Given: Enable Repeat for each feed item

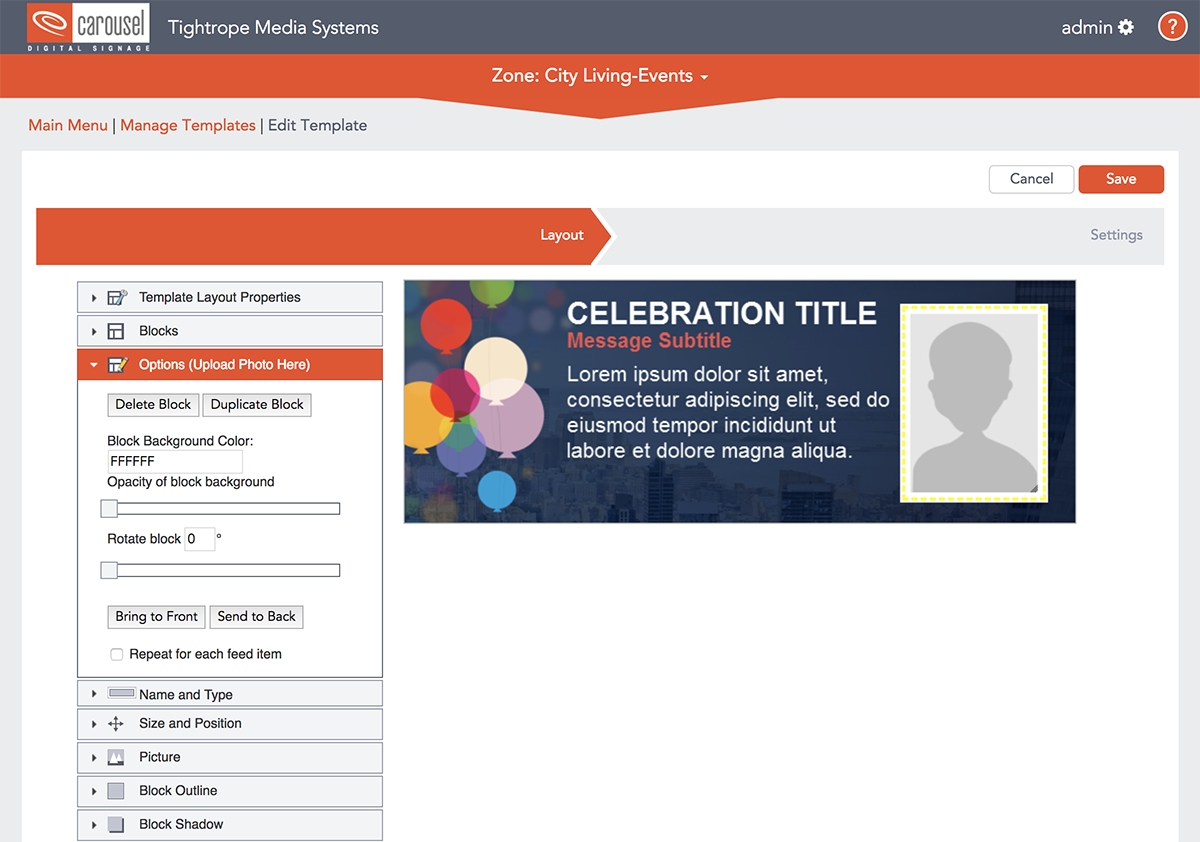Looking at the screenshot, I should click(117, 654).
